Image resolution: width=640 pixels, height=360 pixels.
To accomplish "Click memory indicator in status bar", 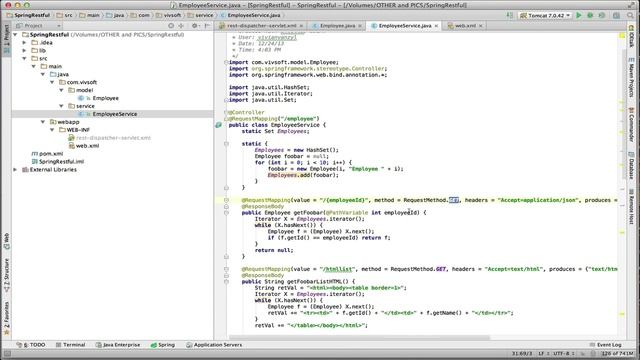I will coord(617,353).
